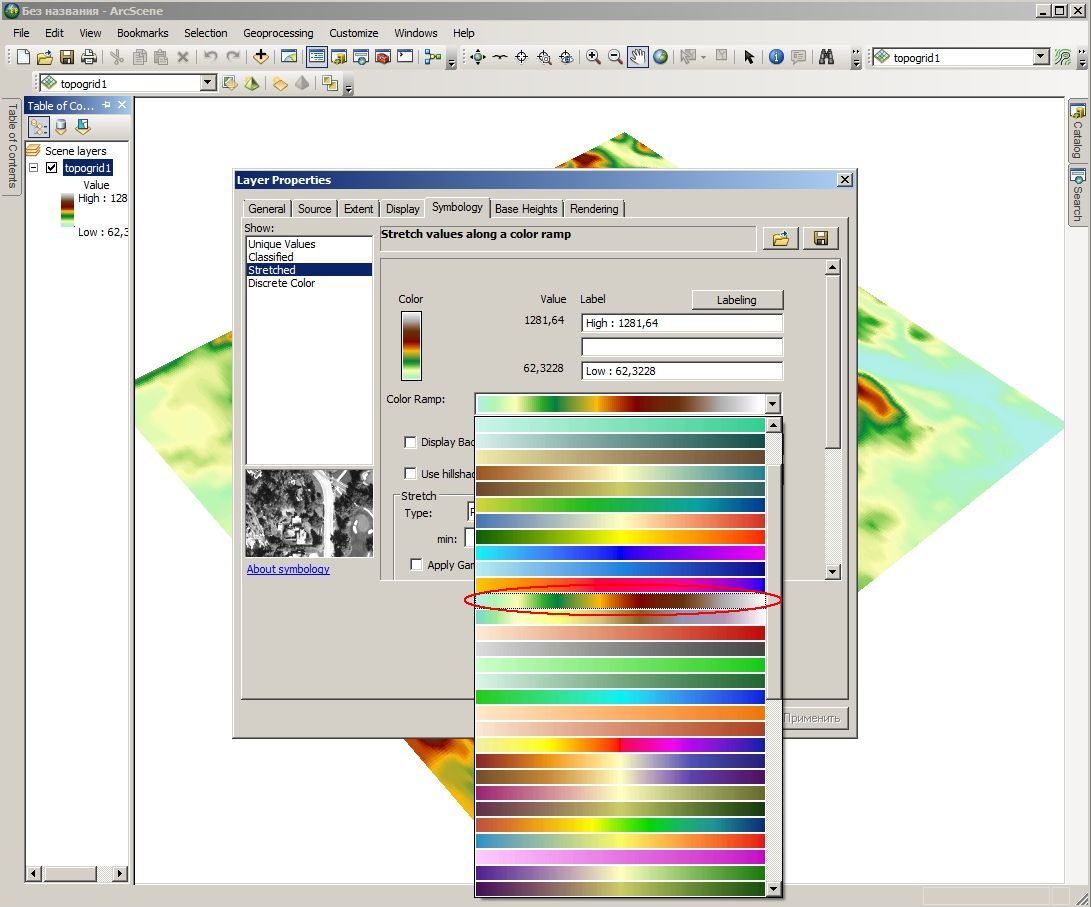
Task: Click the ramp list scroll-down arrow
Action: pos(773,888)
